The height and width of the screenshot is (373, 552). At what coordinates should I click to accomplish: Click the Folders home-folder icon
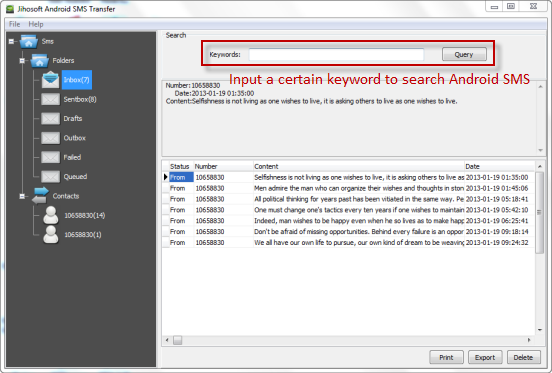pos(40,61)
